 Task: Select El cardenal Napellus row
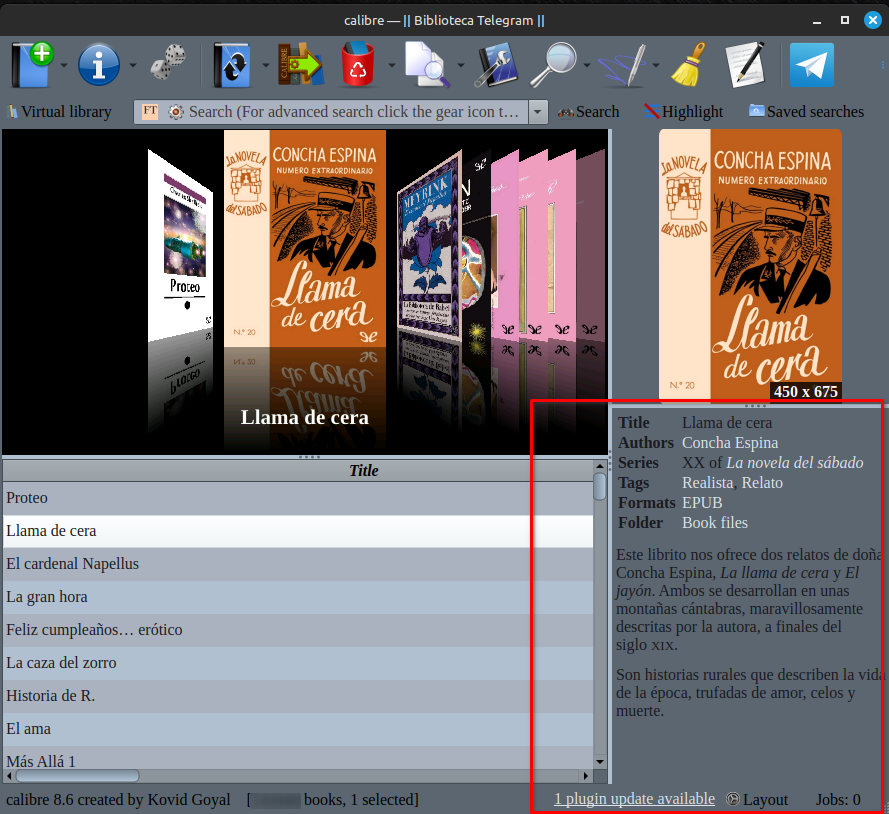[298, 564]
